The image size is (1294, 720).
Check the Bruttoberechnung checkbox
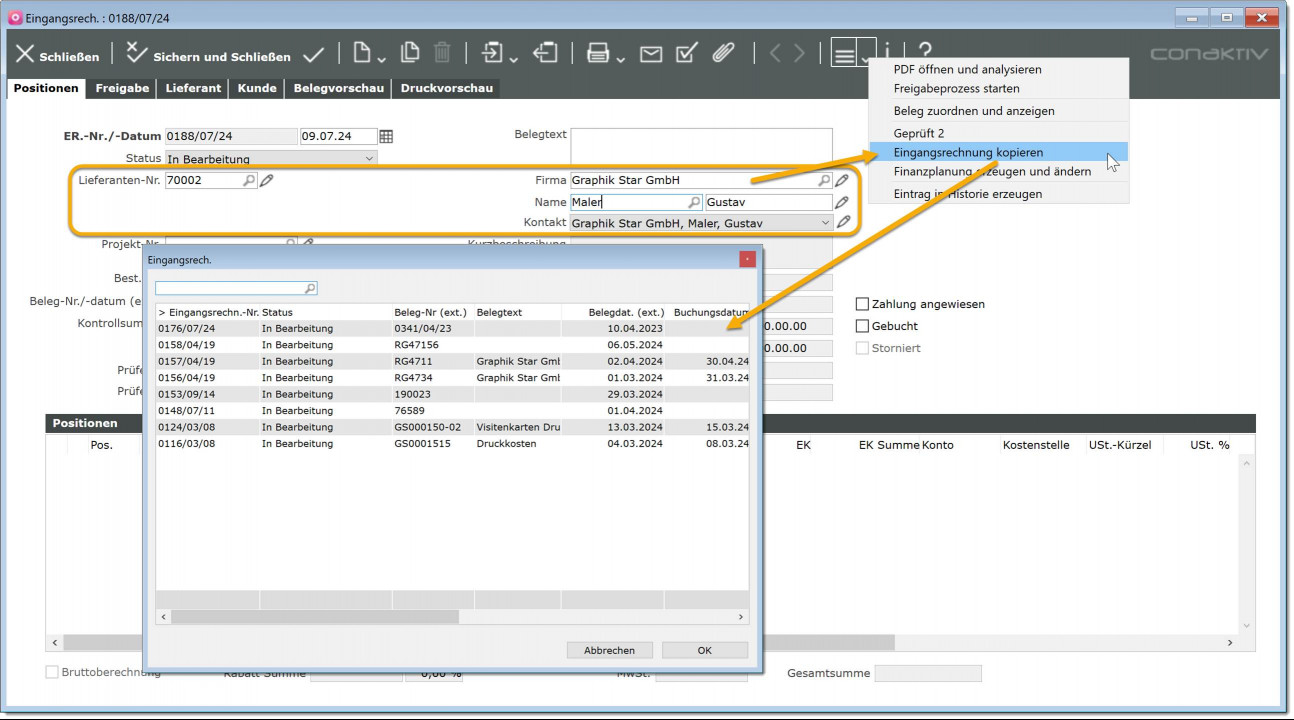tap(52, 673)
